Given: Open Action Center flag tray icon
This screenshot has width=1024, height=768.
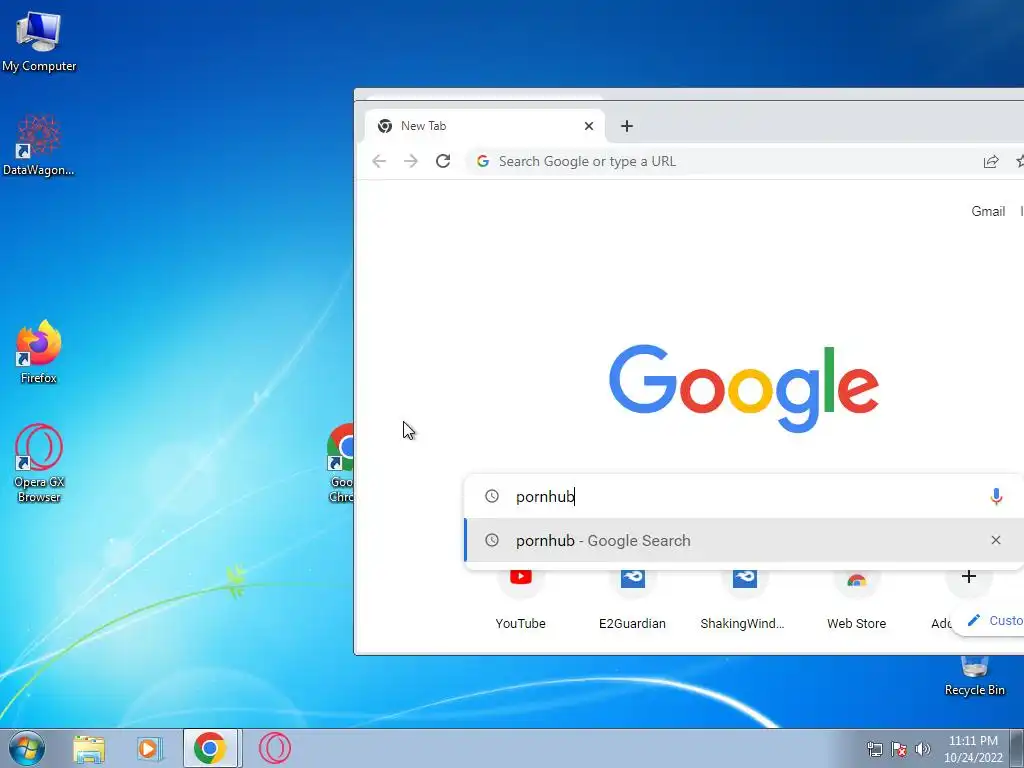Looking at the screenshot, I should click(x=899, y=749).
